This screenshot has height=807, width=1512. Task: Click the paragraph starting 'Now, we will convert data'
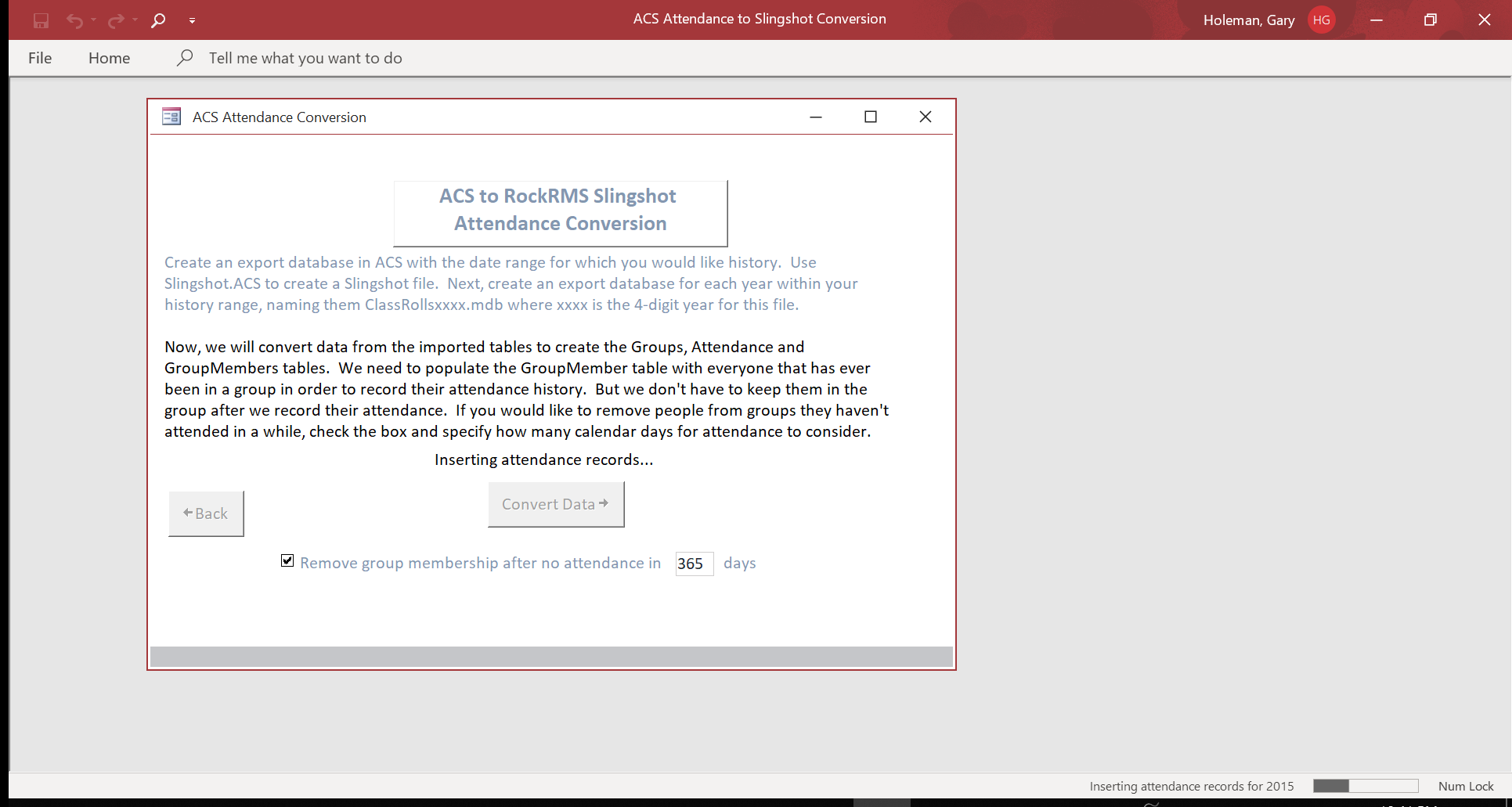tap(527, 389)
